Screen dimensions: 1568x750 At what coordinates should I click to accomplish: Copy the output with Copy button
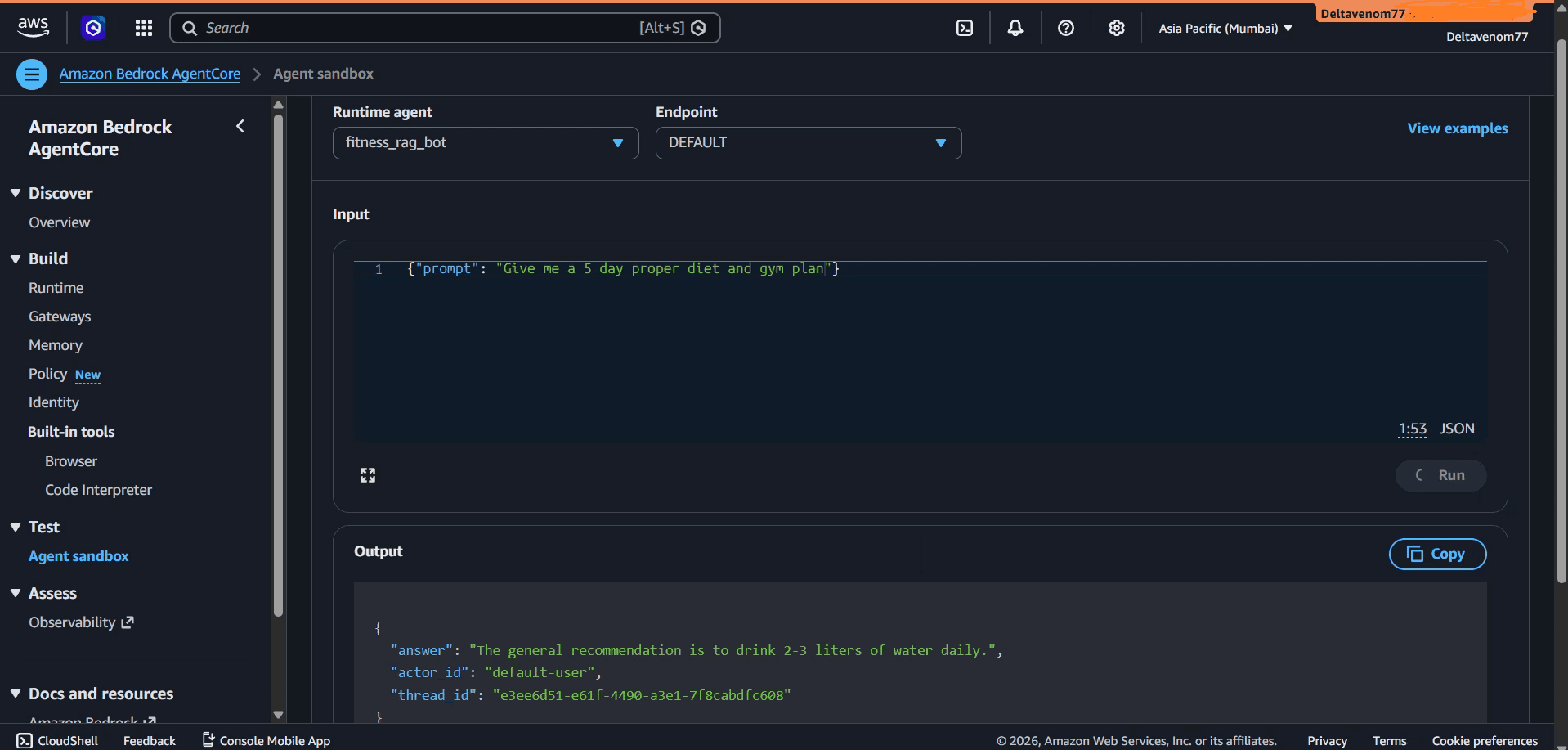[x=1437, y=554]
